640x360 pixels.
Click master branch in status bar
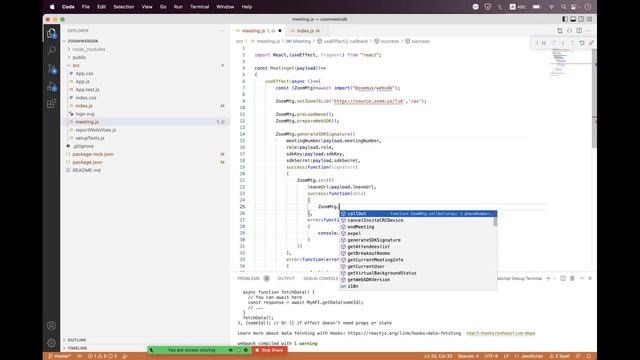coord(60,356)
